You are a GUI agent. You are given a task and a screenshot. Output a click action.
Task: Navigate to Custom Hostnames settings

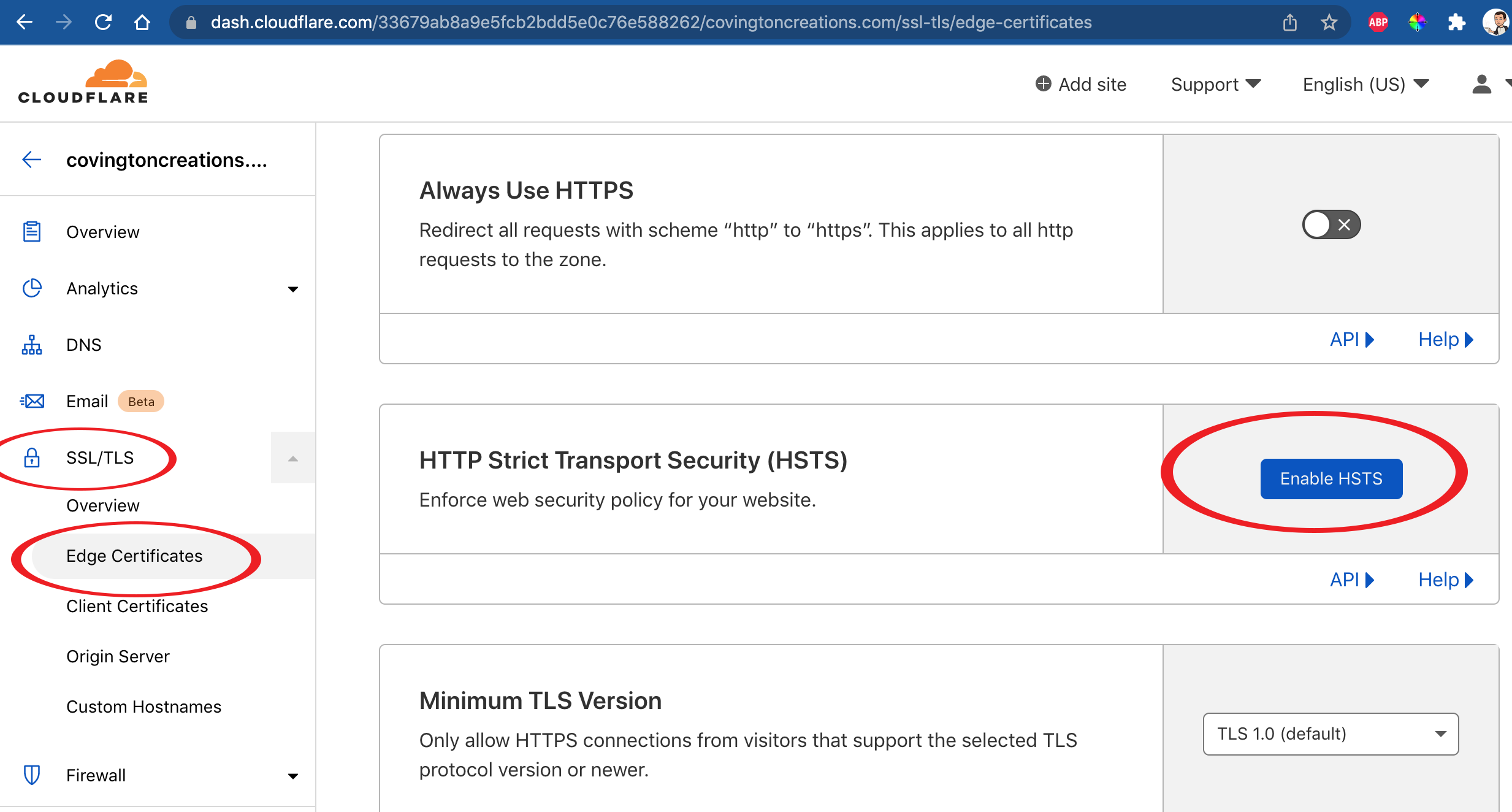(x=143, y=707)
